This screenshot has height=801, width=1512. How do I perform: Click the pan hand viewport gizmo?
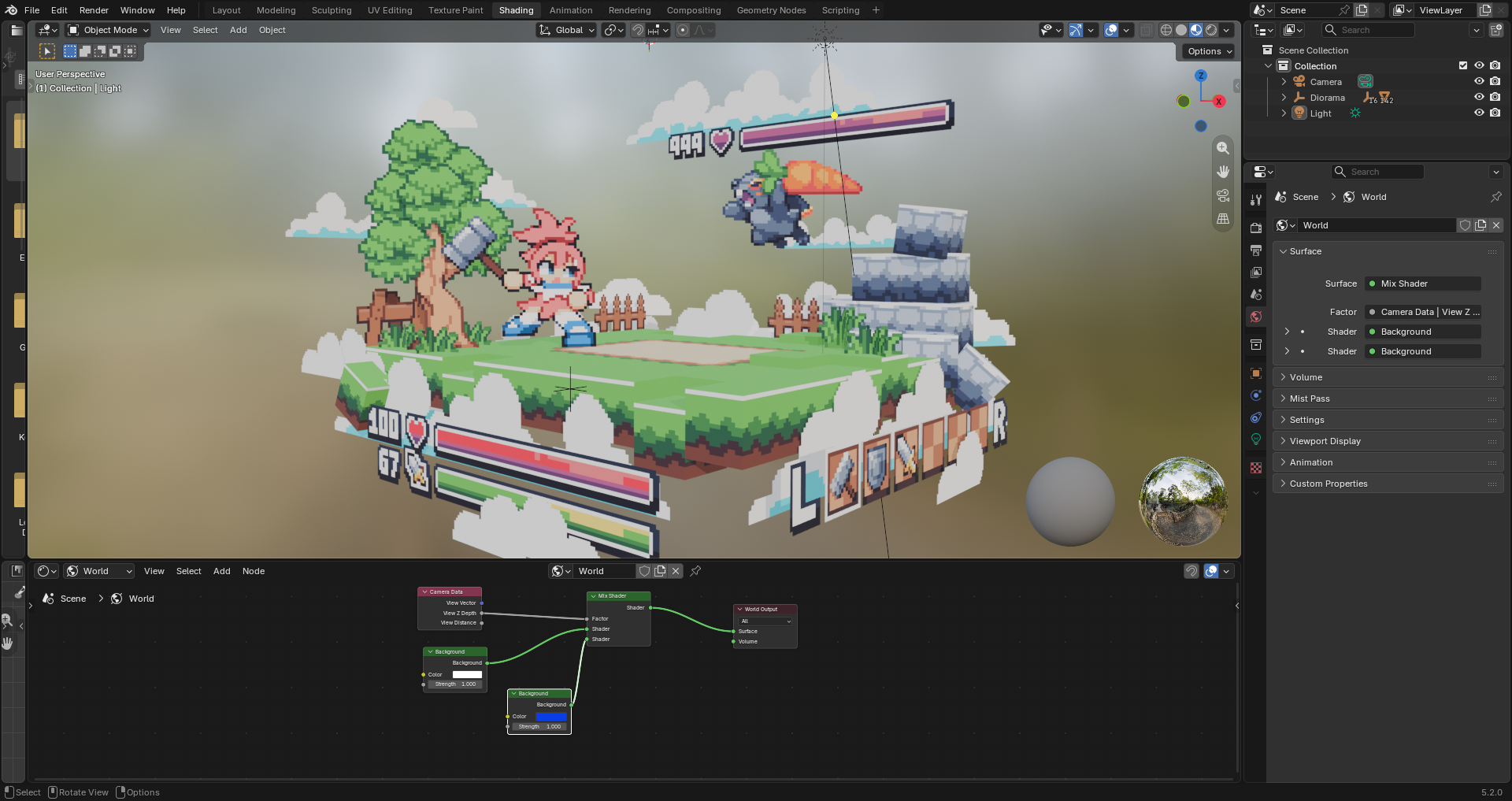coord(1222,172)
